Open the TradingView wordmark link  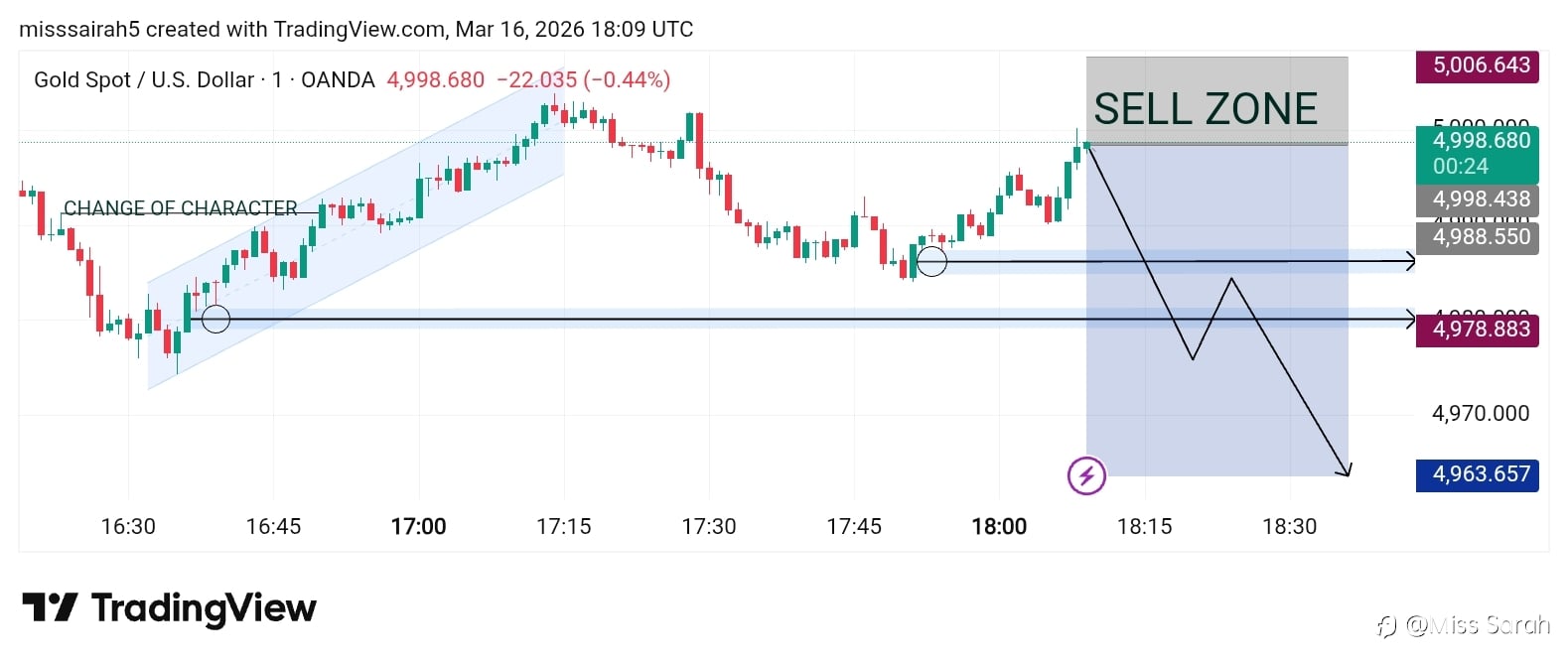click(204, 607)
